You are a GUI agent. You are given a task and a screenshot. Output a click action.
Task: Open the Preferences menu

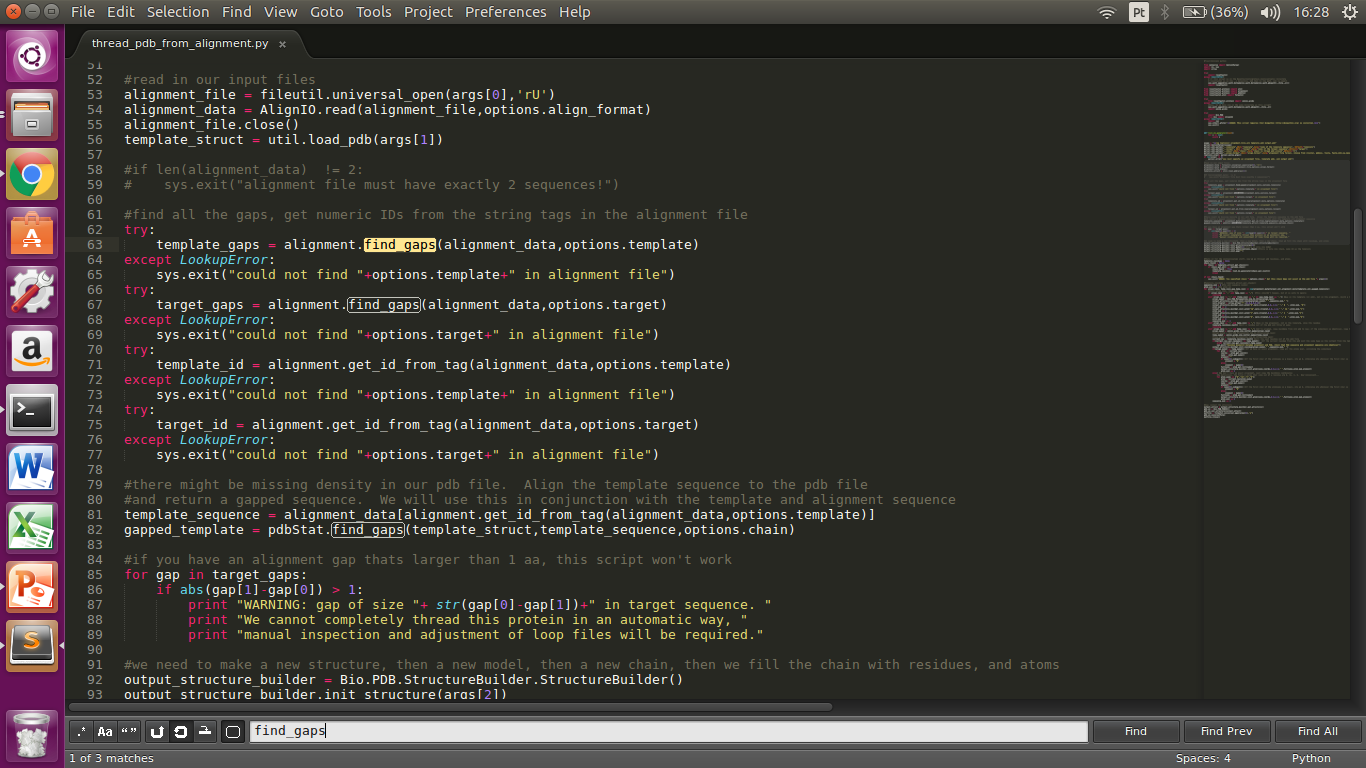click(507, 12)
